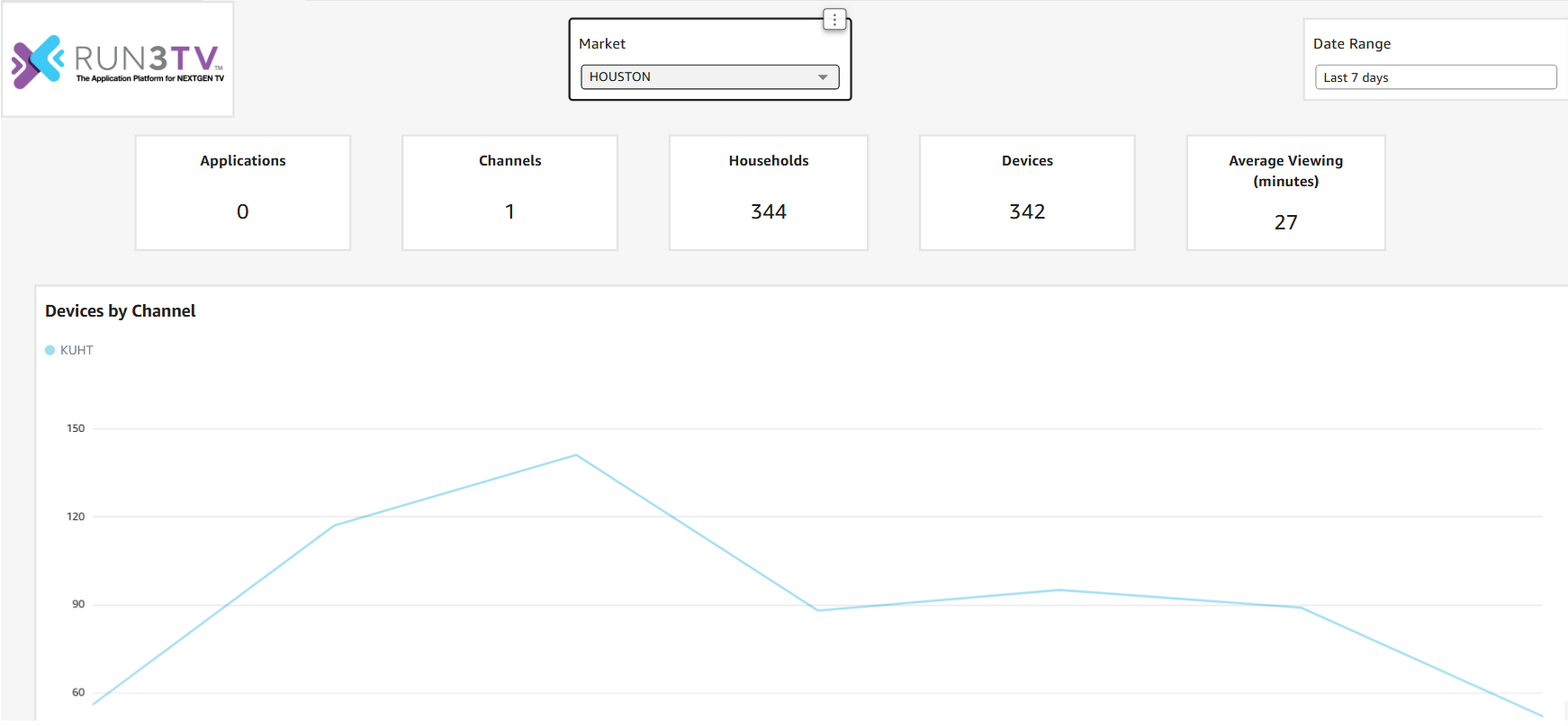Select the Average Viewing minutes value 27

(x=1285, y=222)
